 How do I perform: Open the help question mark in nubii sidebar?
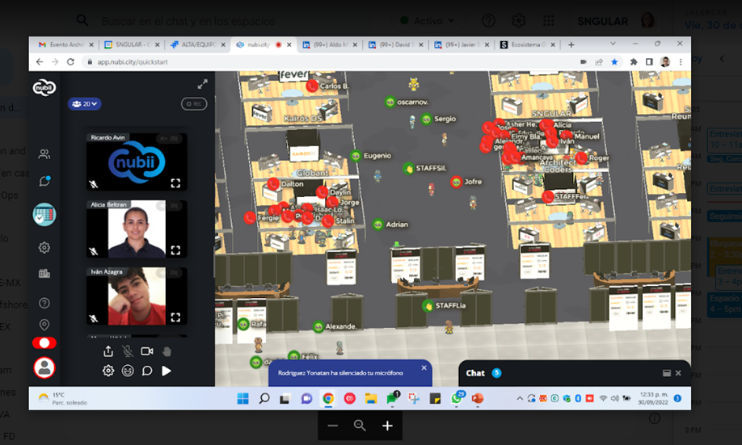[44, 303]
